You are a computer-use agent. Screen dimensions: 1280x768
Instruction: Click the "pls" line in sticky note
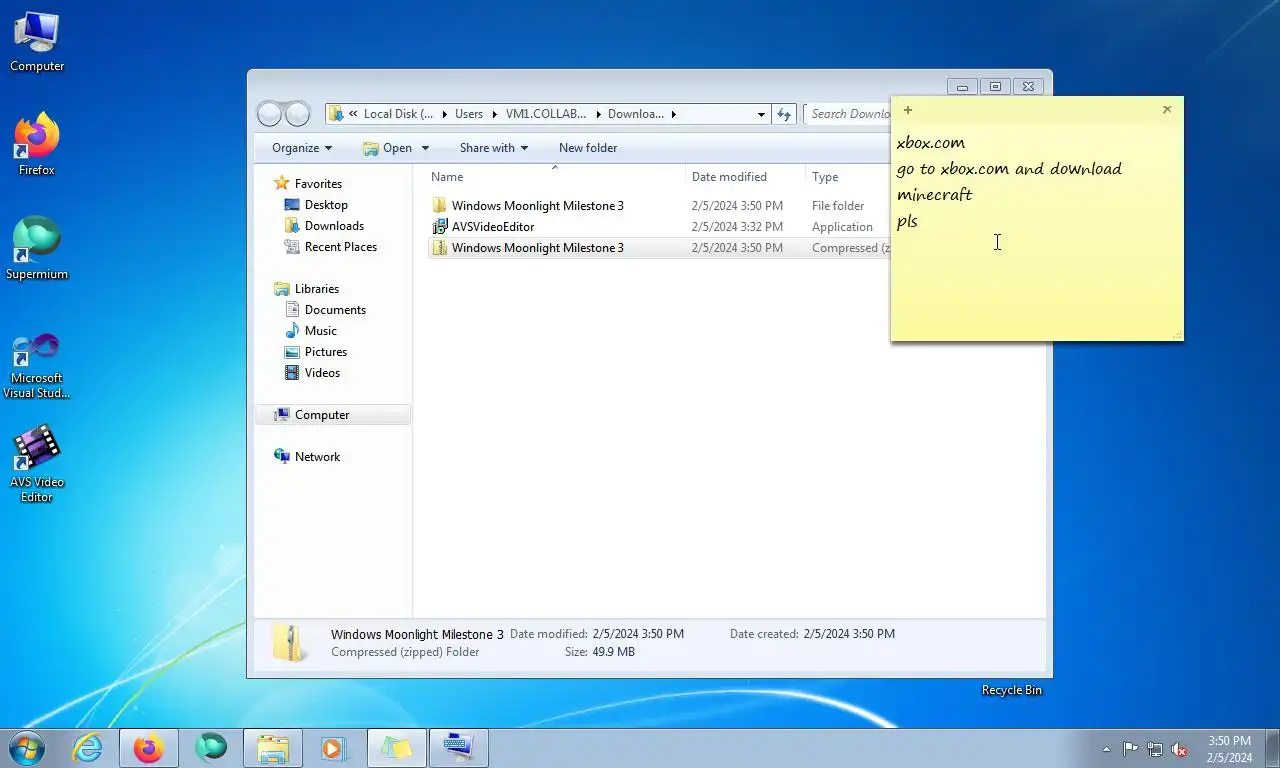[907, 222]
